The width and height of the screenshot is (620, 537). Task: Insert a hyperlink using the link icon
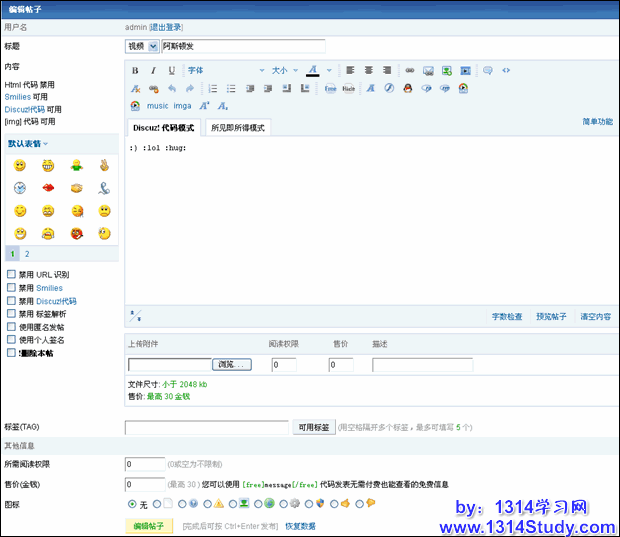pos(409,71)
